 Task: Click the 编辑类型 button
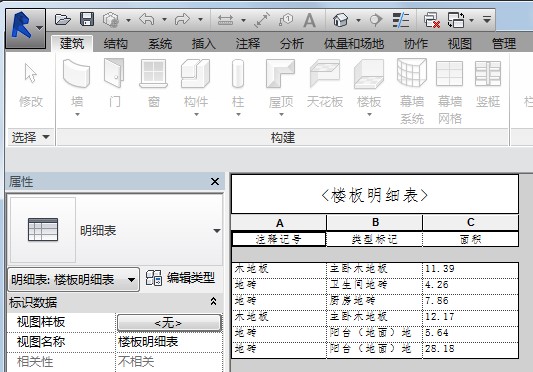[x=180, y=278]
